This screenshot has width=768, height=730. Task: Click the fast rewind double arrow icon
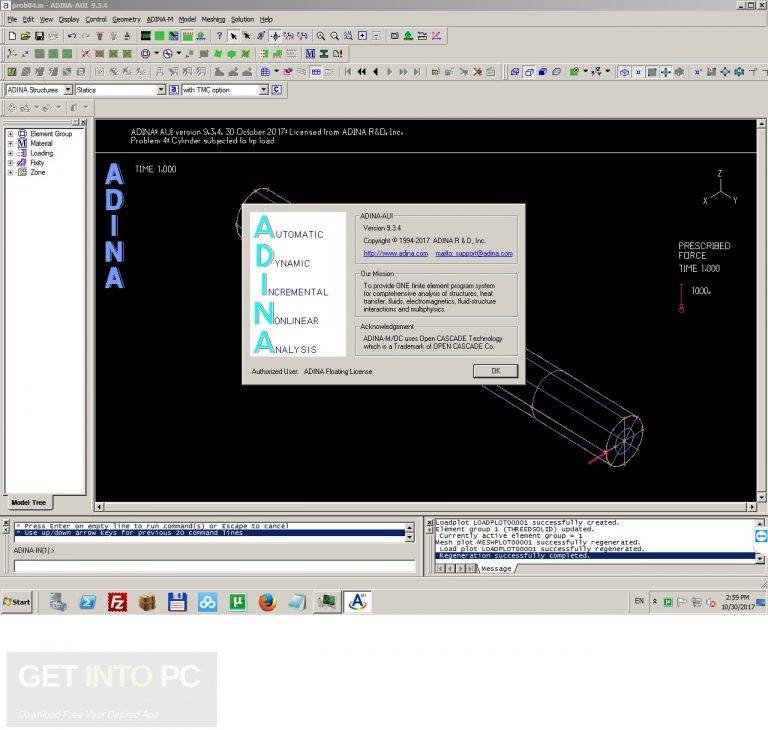pos(361,72)
